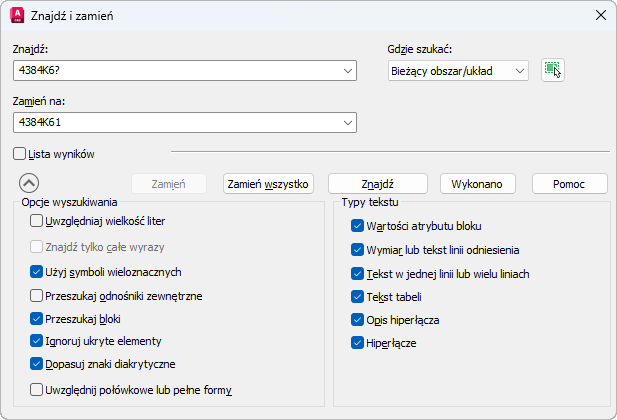Uncheck Przeszukaj bloki option

click(37, 319)
